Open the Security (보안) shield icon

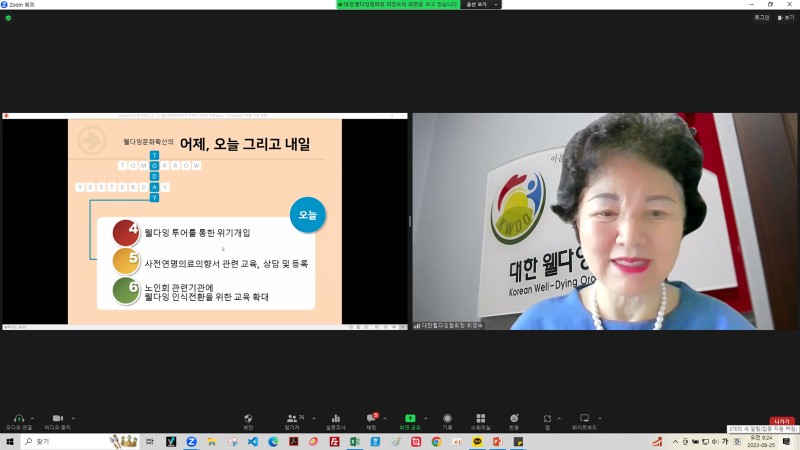click(248, 419)
